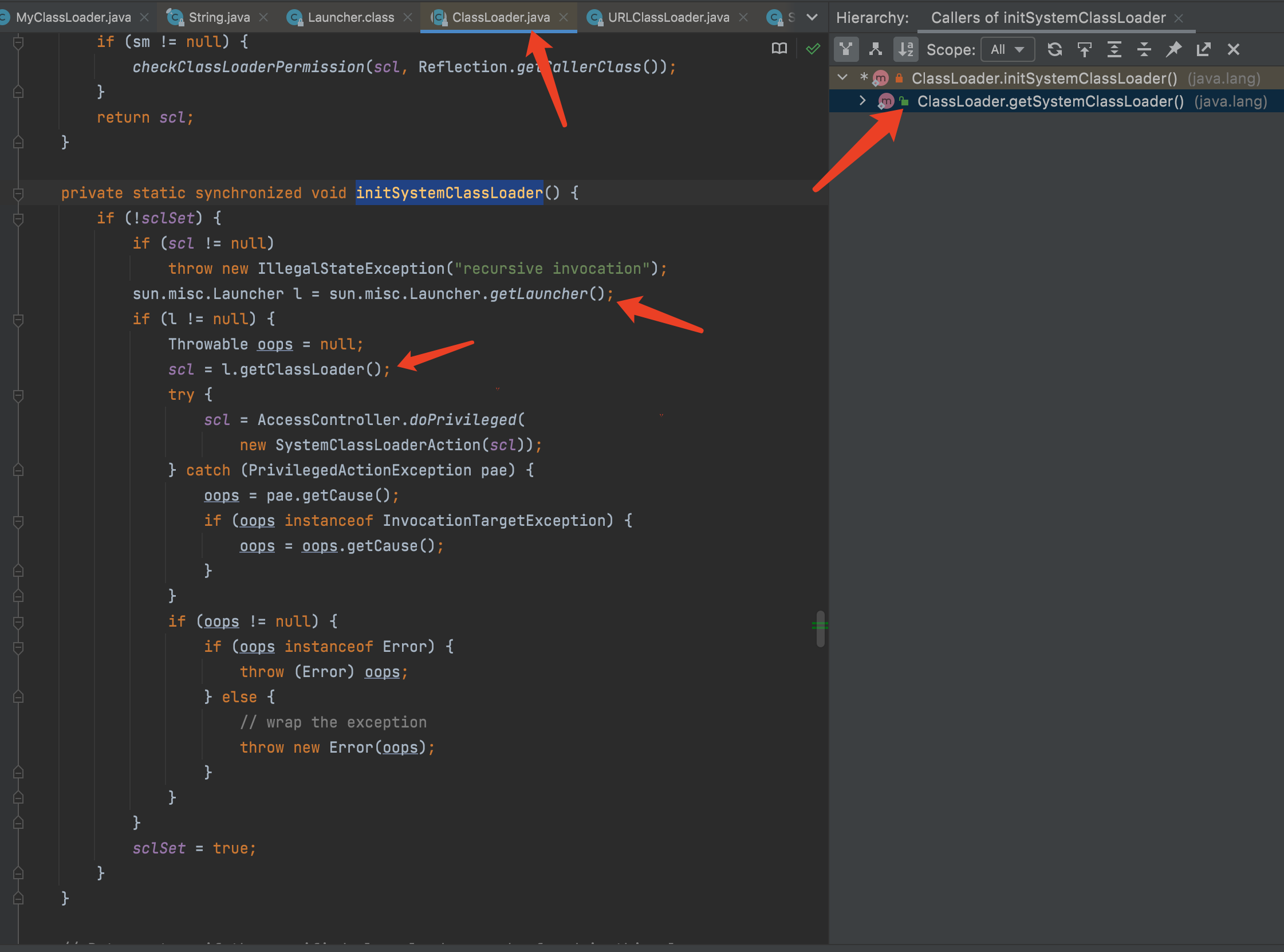Click method icon of initSystemClassLoader() row
This screenshot has width=1284, height=952.
[880, 78]
